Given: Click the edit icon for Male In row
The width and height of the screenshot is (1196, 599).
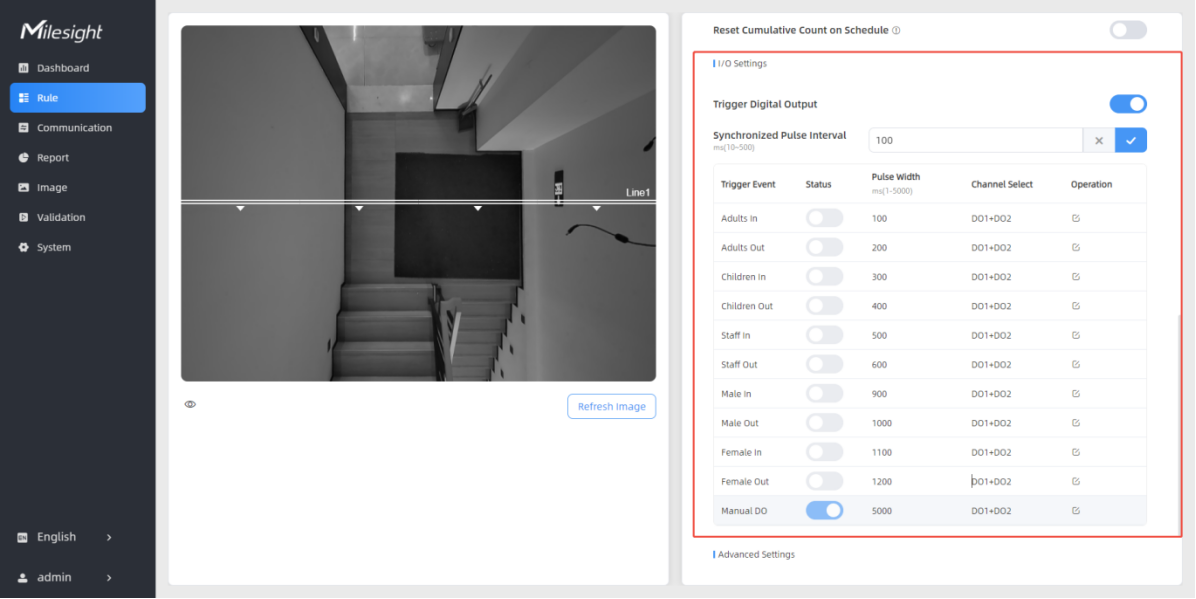Looking at the screenshot, I should pos(1075,394).
